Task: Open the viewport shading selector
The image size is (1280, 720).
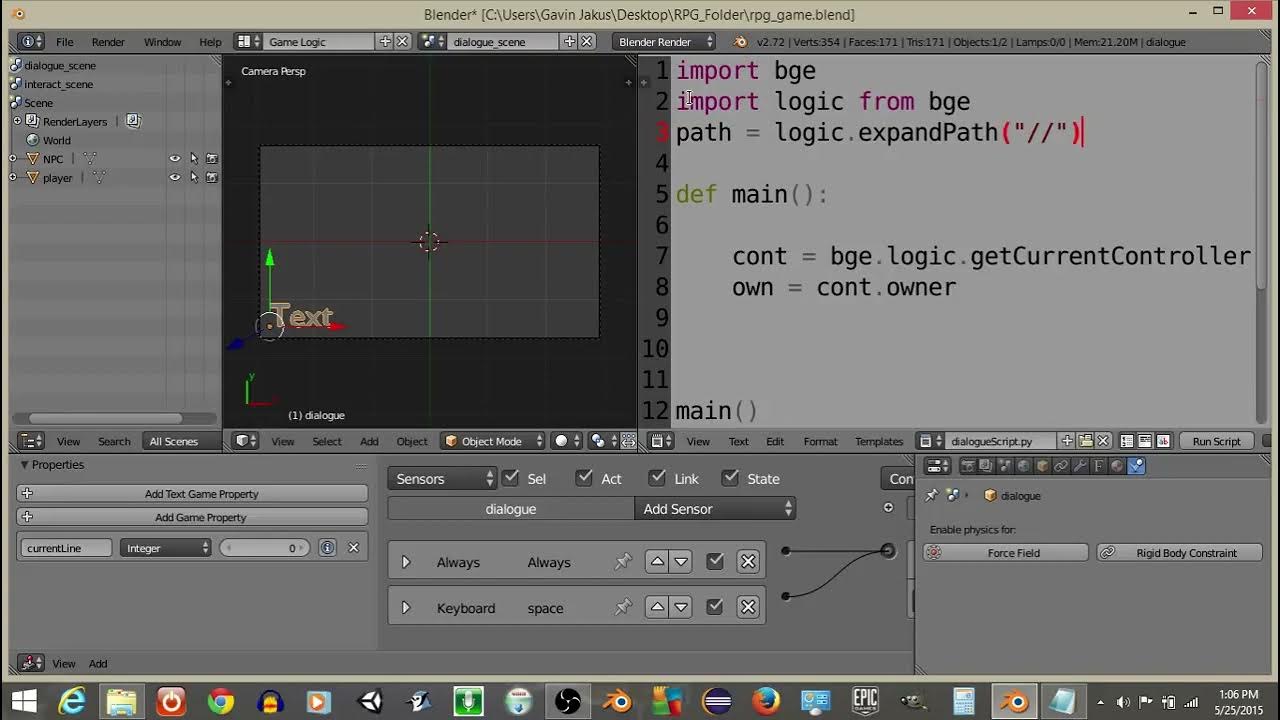Action: point(567,441)
